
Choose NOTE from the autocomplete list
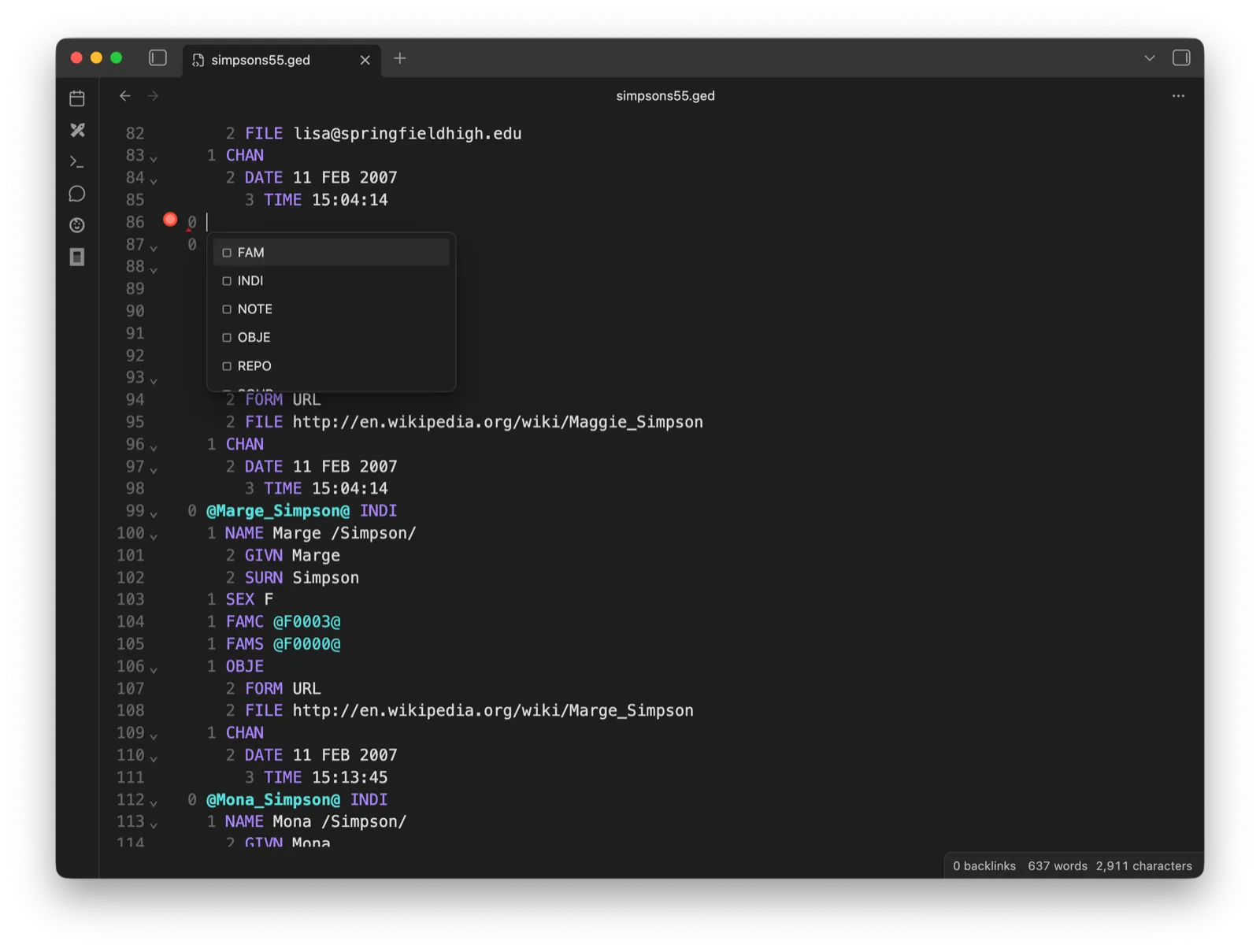tap(331, 309)
